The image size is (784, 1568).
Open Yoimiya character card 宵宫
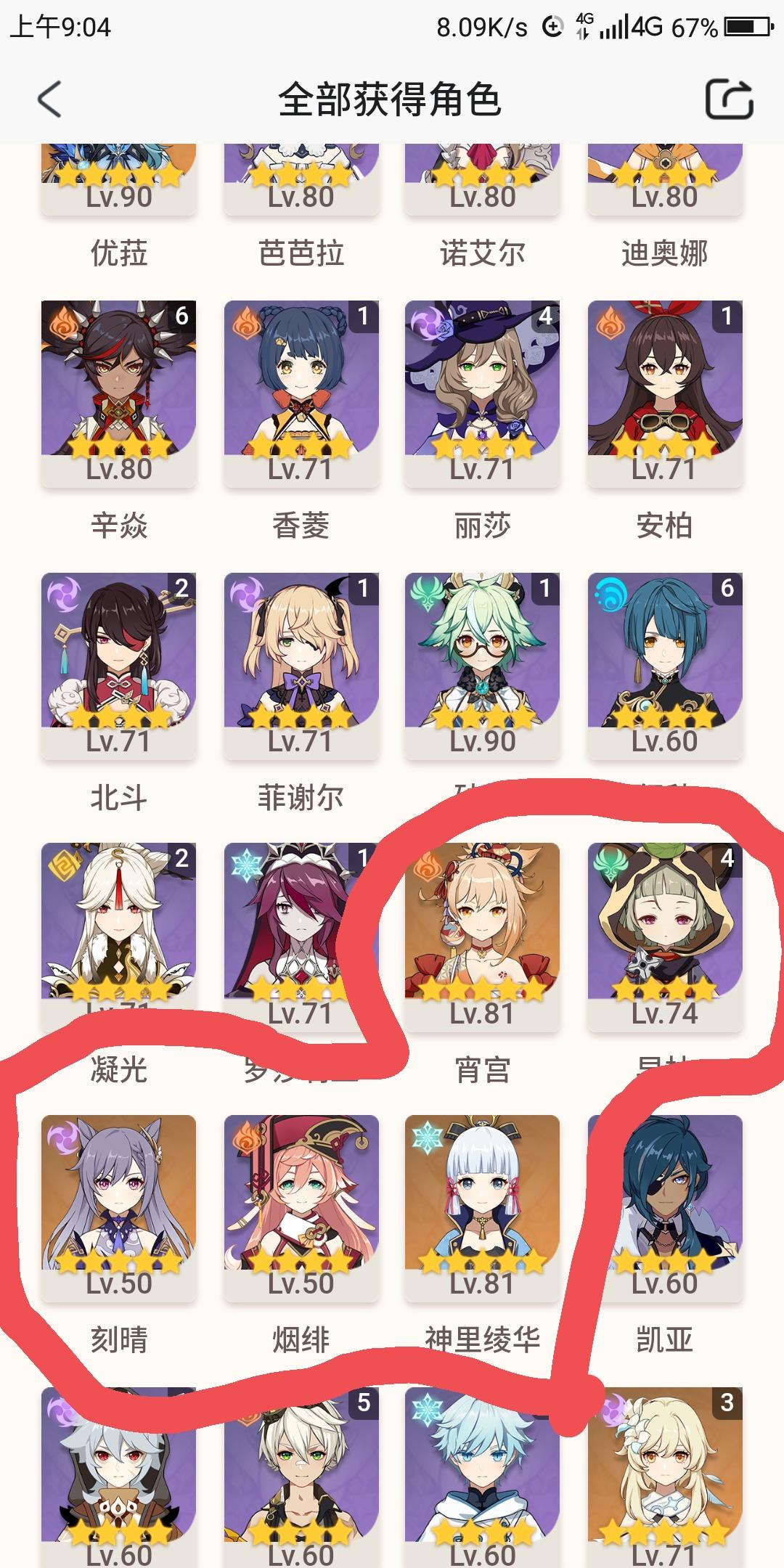click(x=483, y=937)
